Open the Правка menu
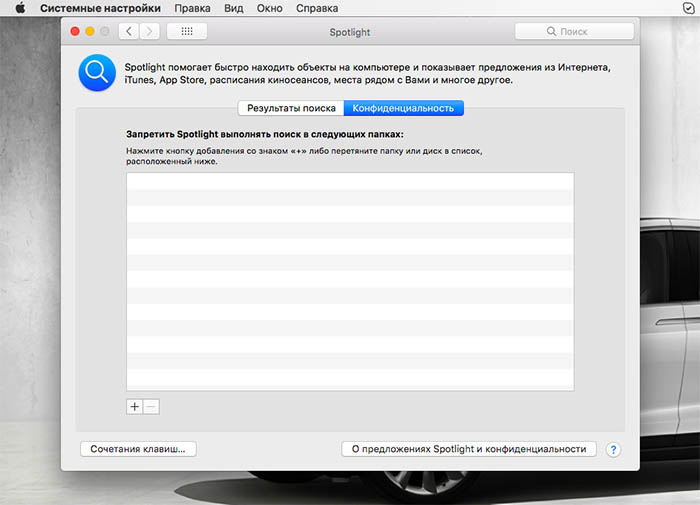 192,8
